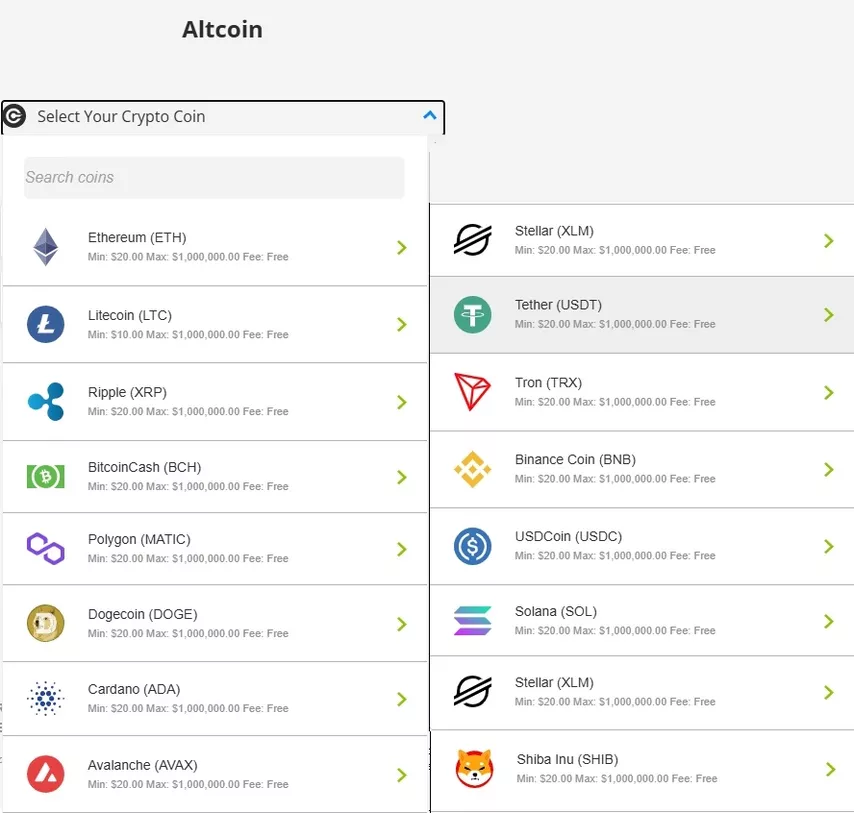This screenshot has width=854, height=813.
Task: Open USDCoin using its green arrow
Action: [x=829, y=547]
